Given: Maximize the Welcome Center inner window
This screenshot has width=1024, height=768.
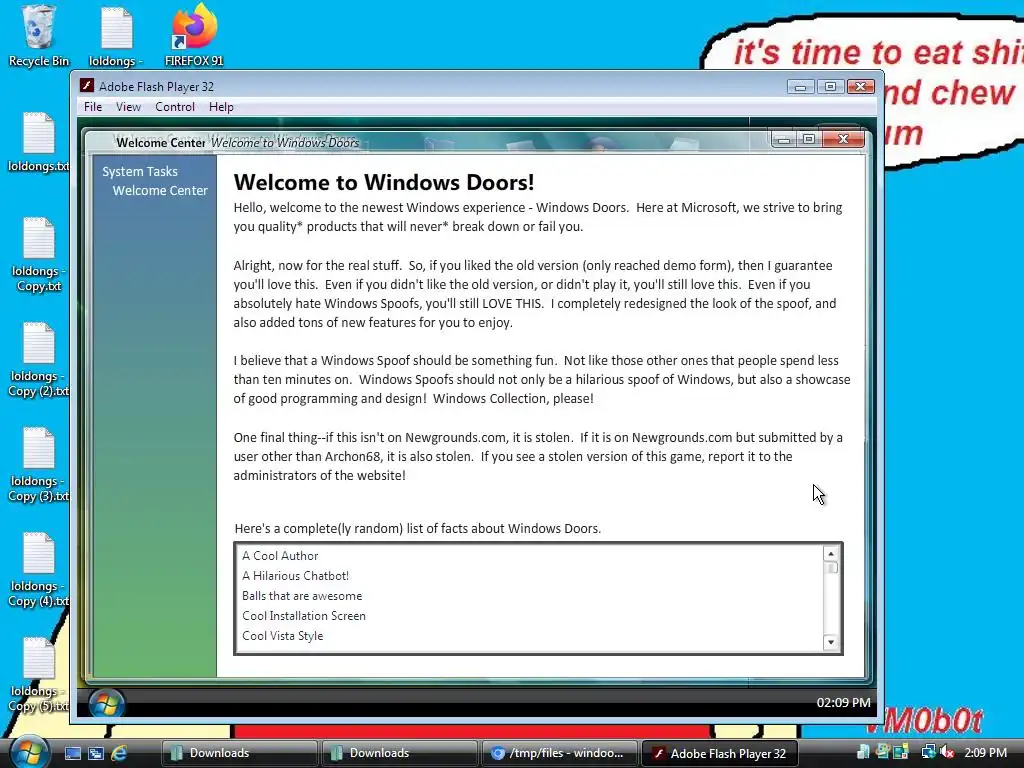Looking at the screenshot, I should tap(809, 139).
